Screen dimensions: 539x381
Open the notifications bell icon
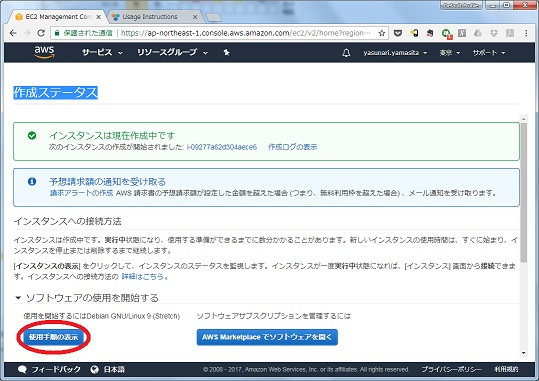[346, 53]
